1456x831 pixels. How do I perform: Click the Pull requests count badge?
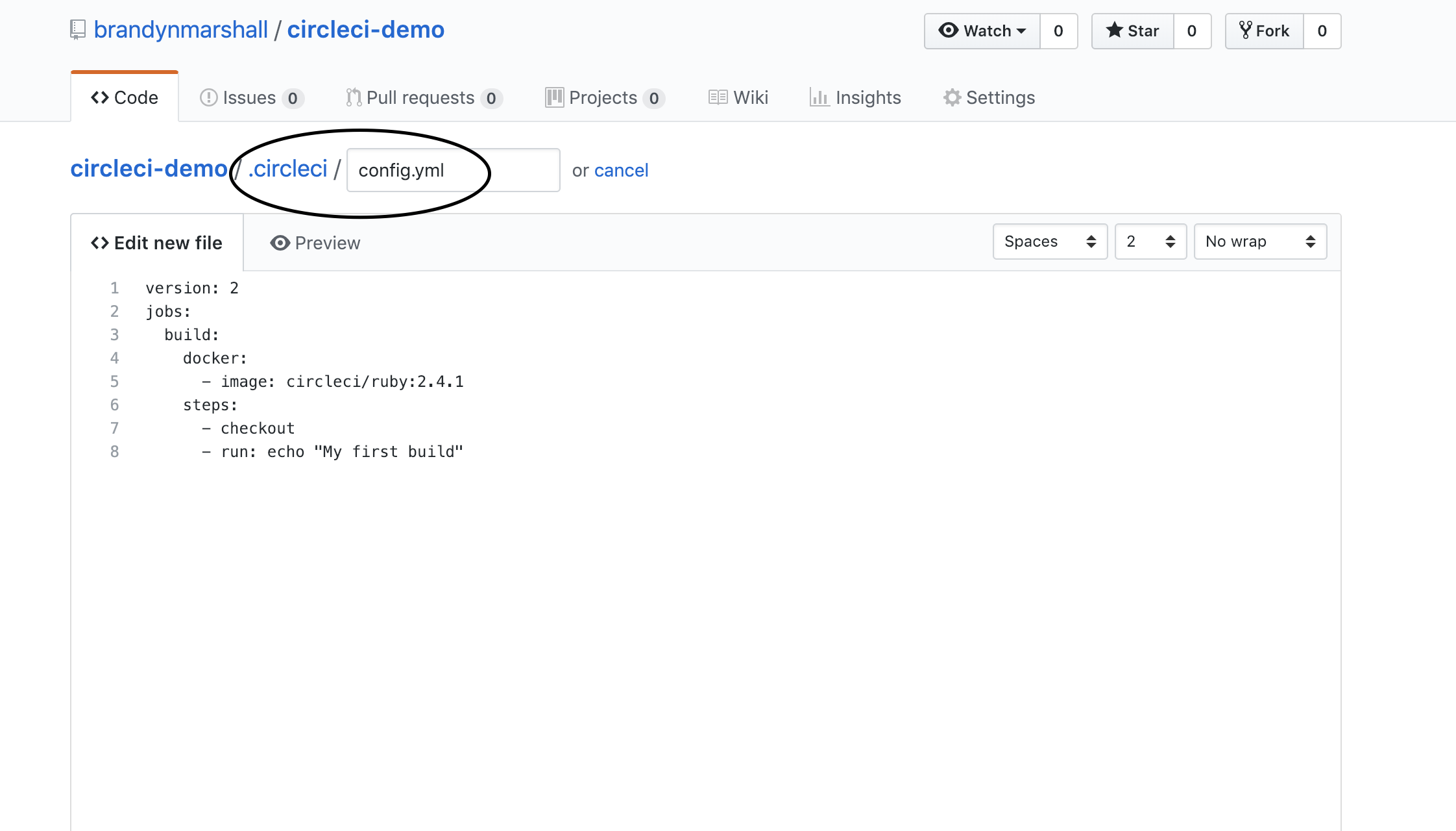[x=492, y=98]
